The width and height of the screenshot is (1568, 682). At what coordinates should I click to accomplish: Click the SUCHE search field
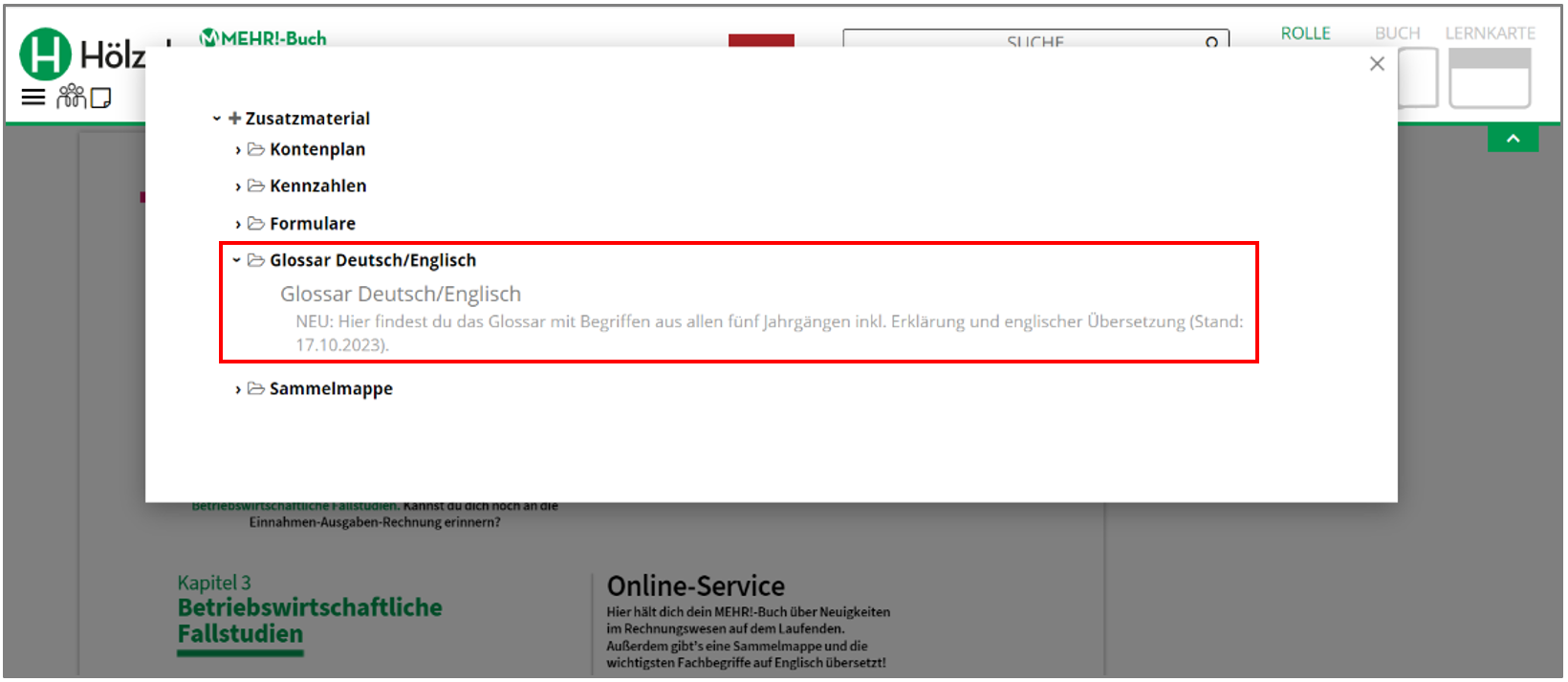click(x=1035, y=40)
